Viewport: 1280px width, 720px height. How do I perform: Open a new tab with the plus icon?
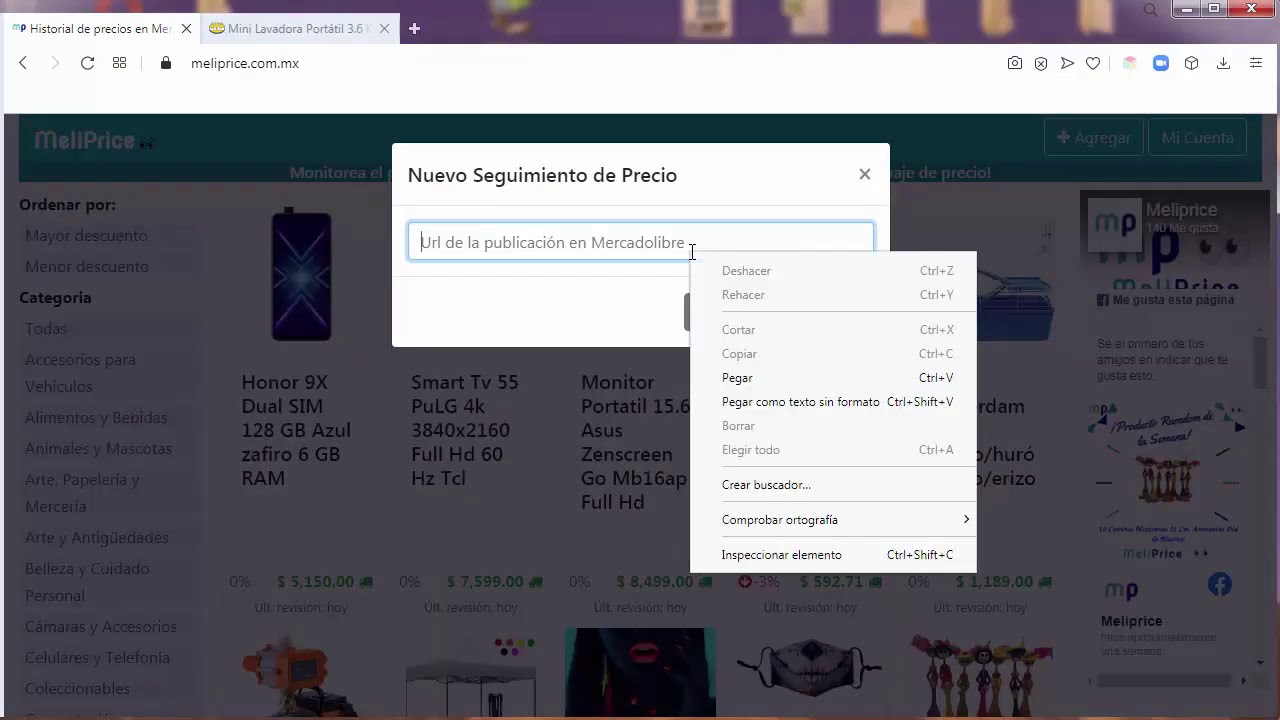(x=414, y=29)
